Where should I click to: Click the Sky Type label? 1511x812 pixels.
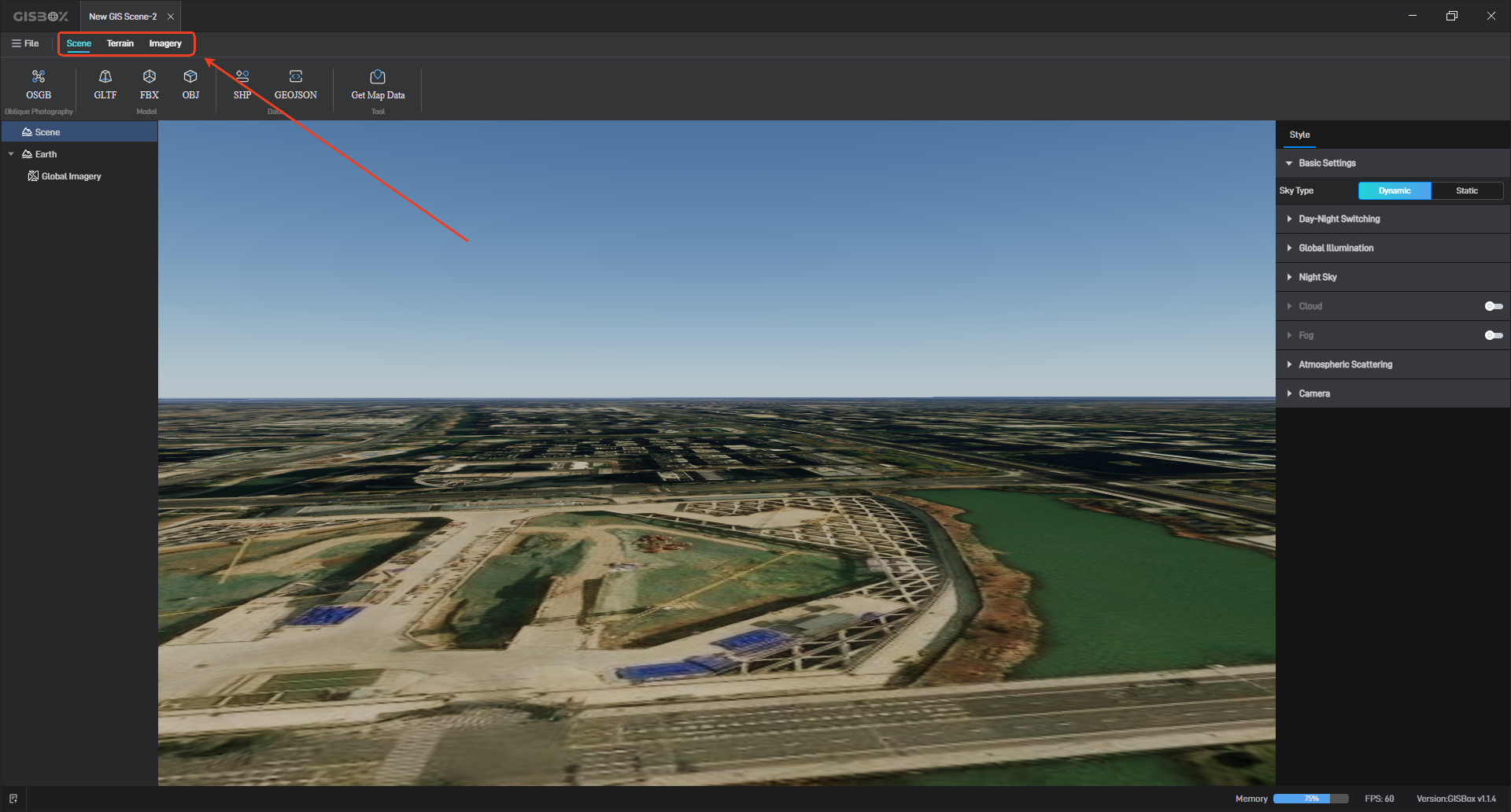click(1296, 190)
